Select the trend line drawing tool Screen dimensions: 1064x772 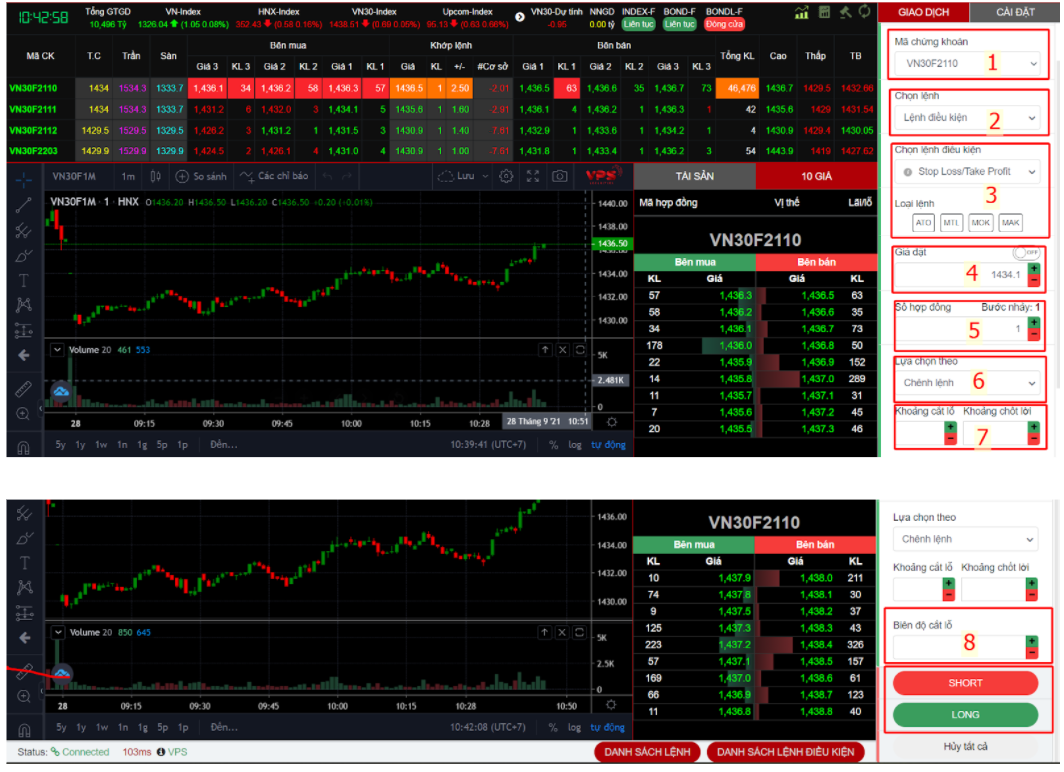point(24,205)
